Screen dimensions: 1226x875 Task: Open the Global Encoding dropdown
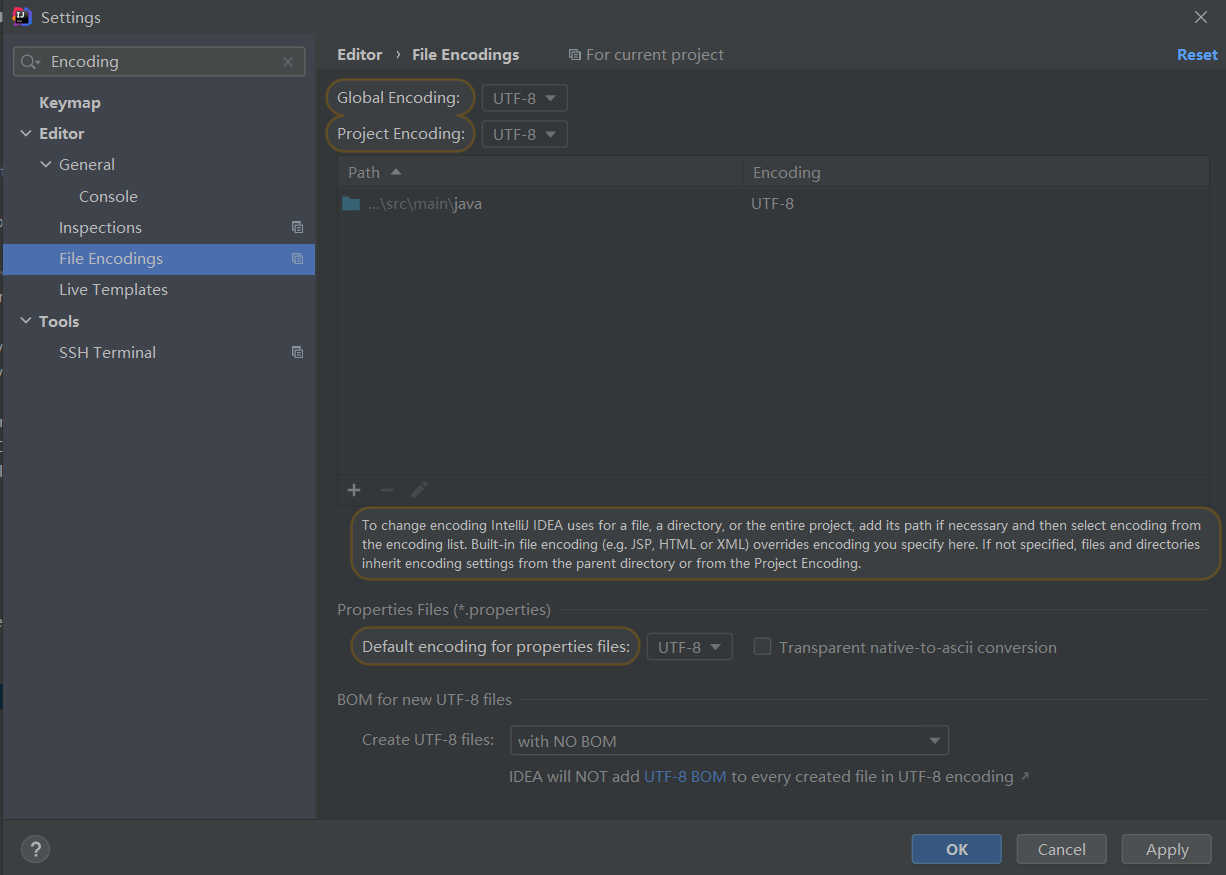[525, 98]
